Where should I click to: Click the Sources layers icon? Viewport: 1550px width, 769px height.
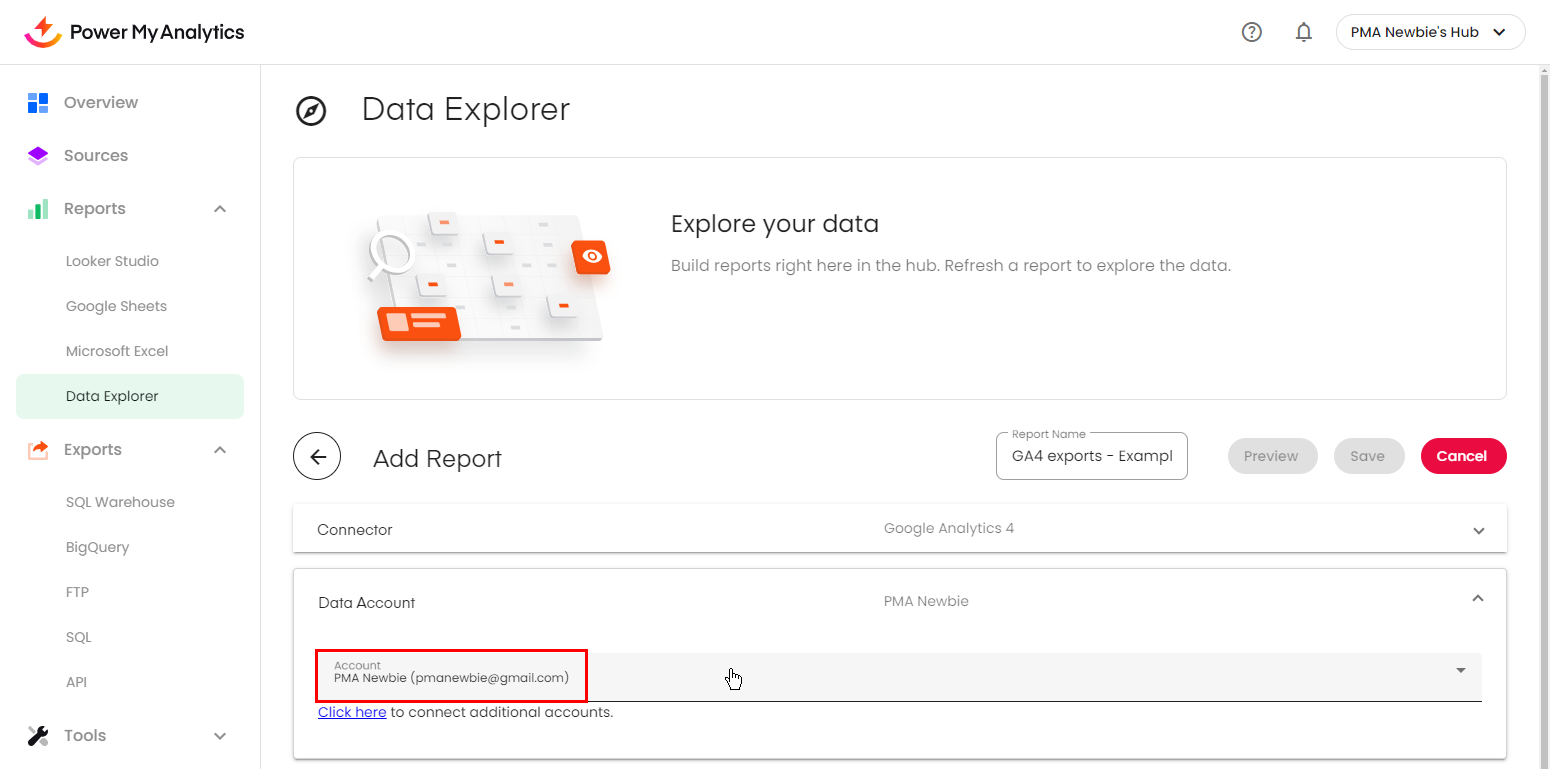(x=38, y=156)
